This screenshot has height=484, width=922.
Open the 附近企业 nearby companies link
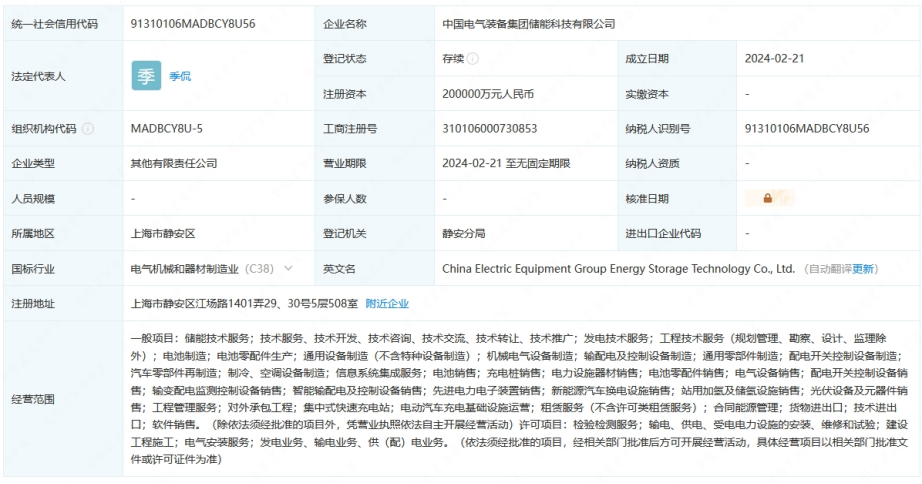click(387, 303)
